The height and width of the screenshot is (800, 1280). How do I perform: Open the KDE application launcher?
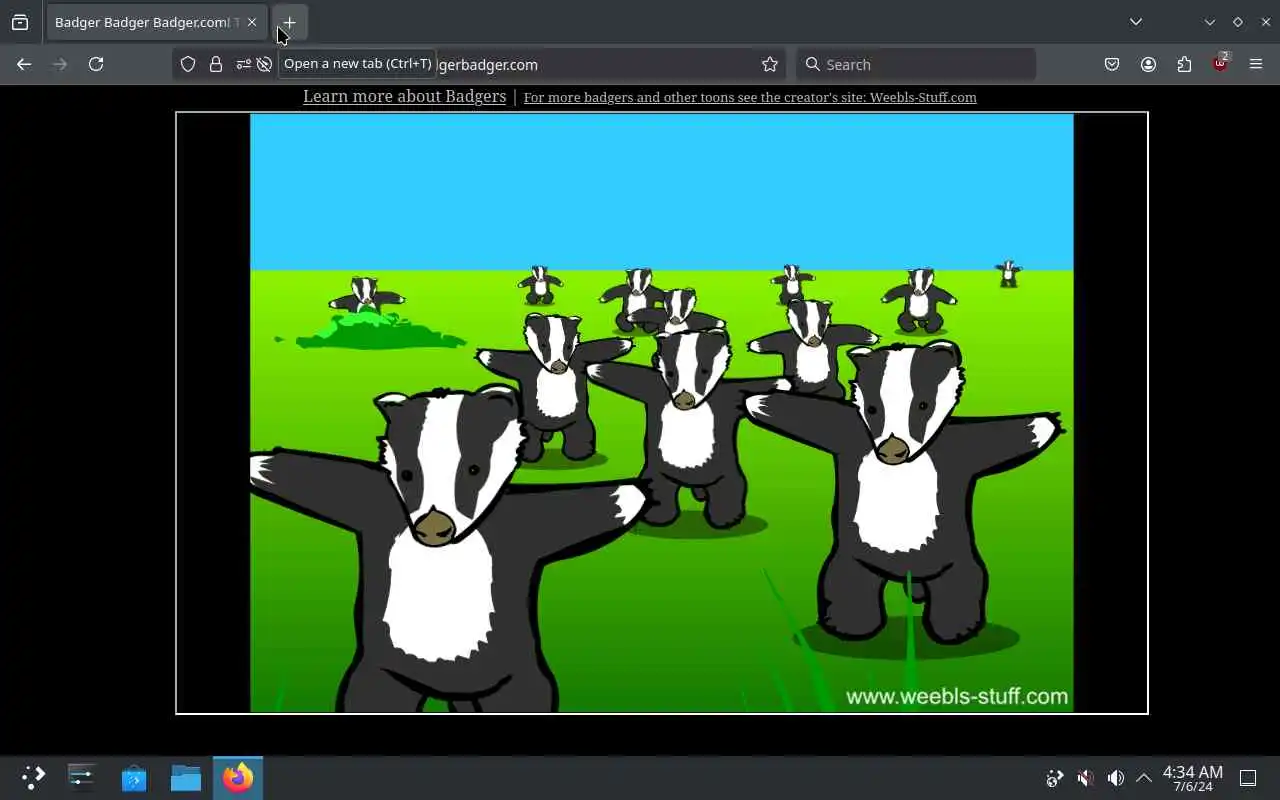point(33,777)
